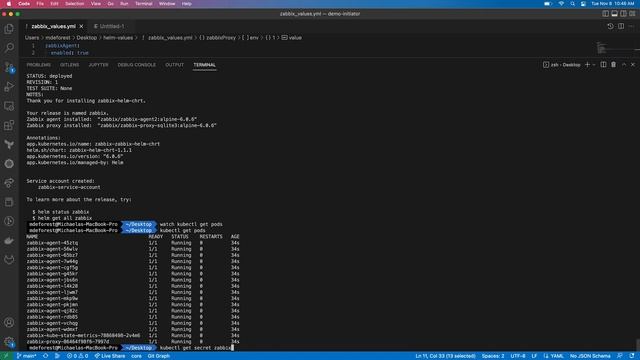Click LF end-of-line status item
The width and height of the screenshot is (640, 360).
tap(534, 356)
